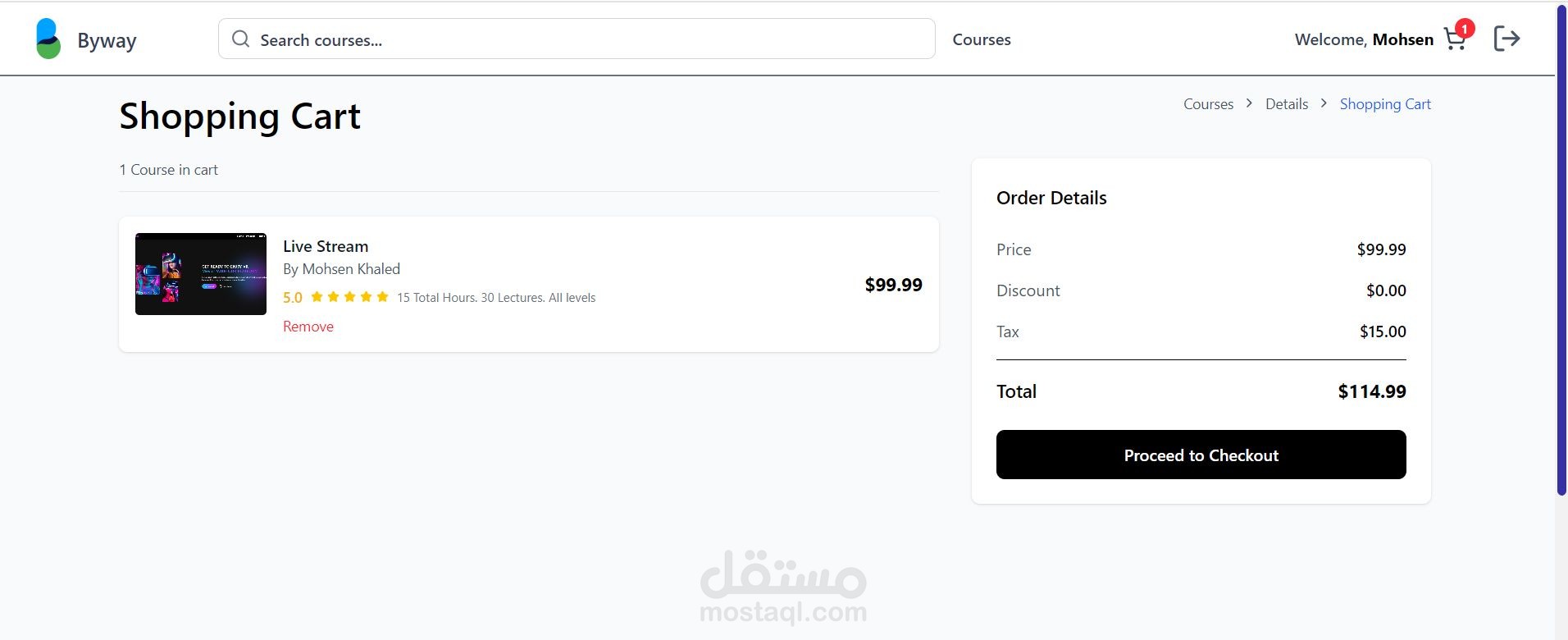1568x640 pixels.
Task: Click the chevron between Courses and Details
Action: [x=1249, y=103]
